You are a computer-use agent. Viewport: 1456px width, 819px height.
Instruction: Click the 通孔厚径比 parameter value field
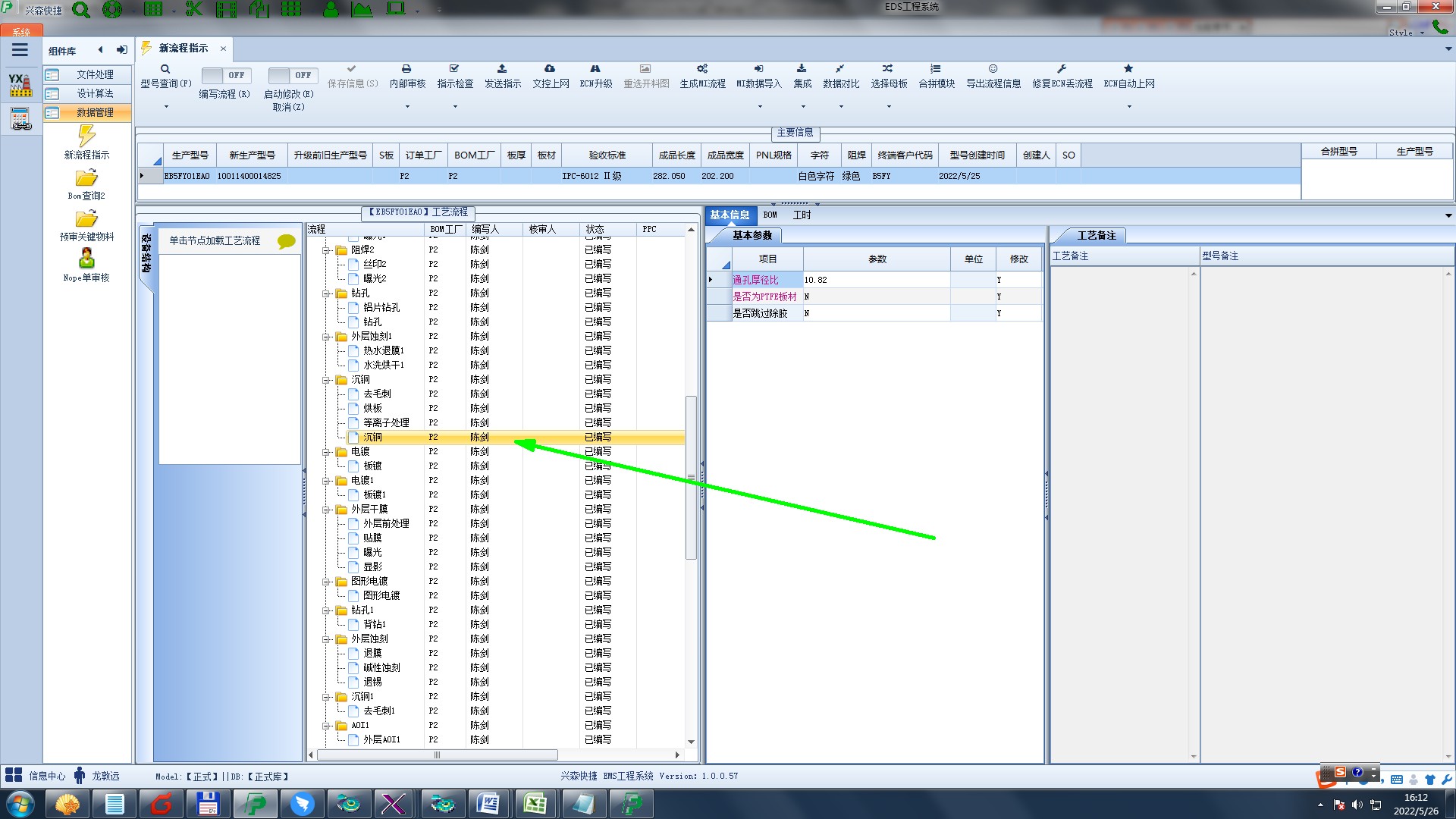(876, 280)
